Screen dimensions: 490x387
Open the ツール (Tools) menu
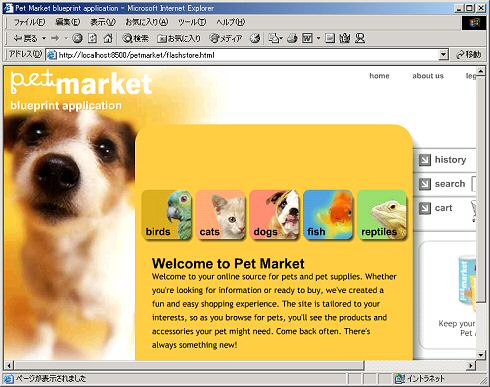click(x=192, y=22)
